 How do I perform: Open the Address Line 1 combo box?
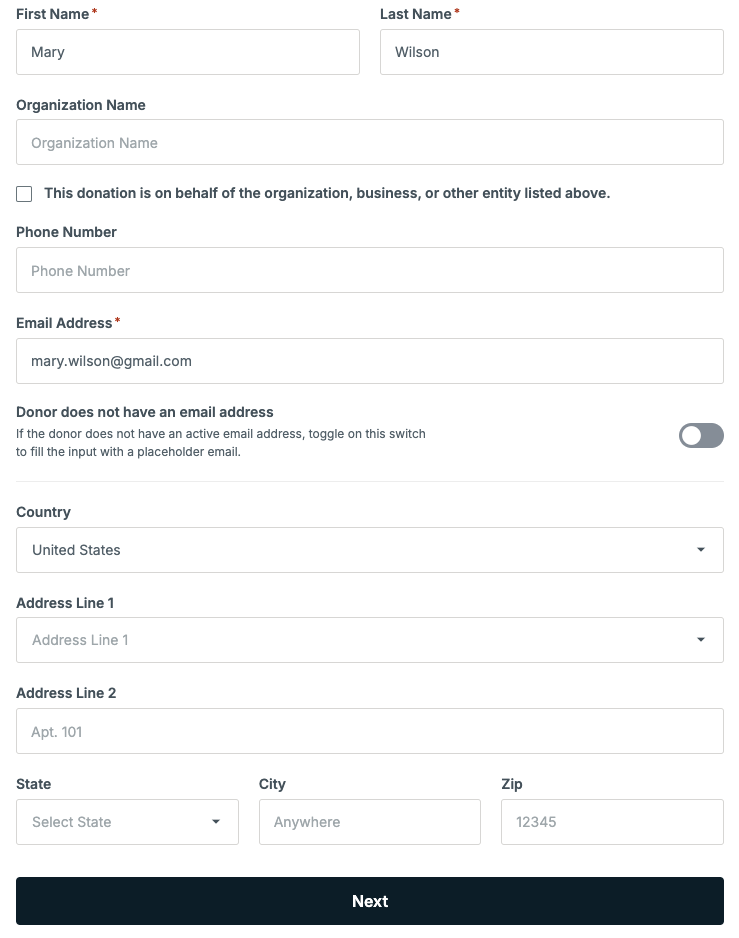pos(370,640)
